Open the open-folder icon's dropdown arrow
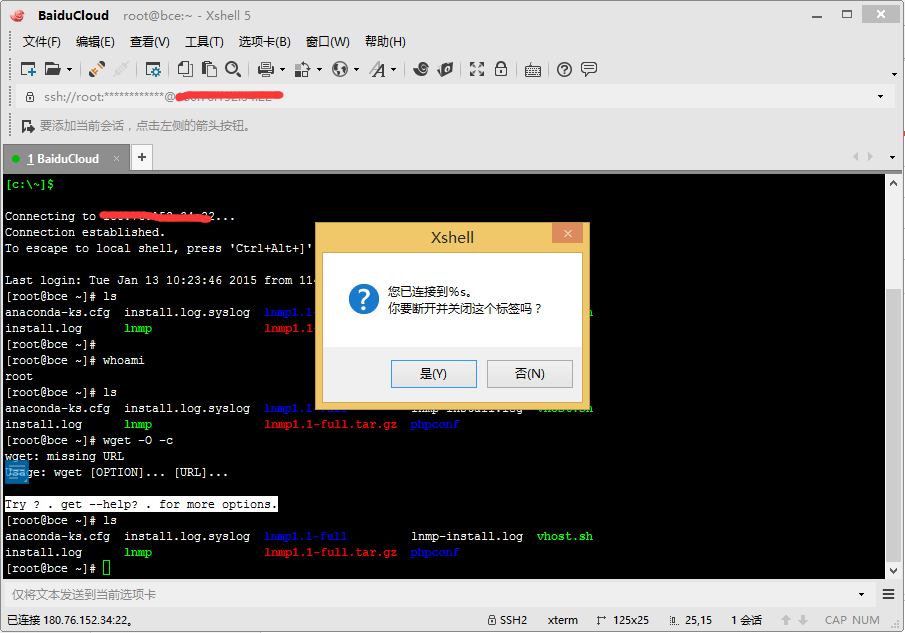 tap(71, 69)
